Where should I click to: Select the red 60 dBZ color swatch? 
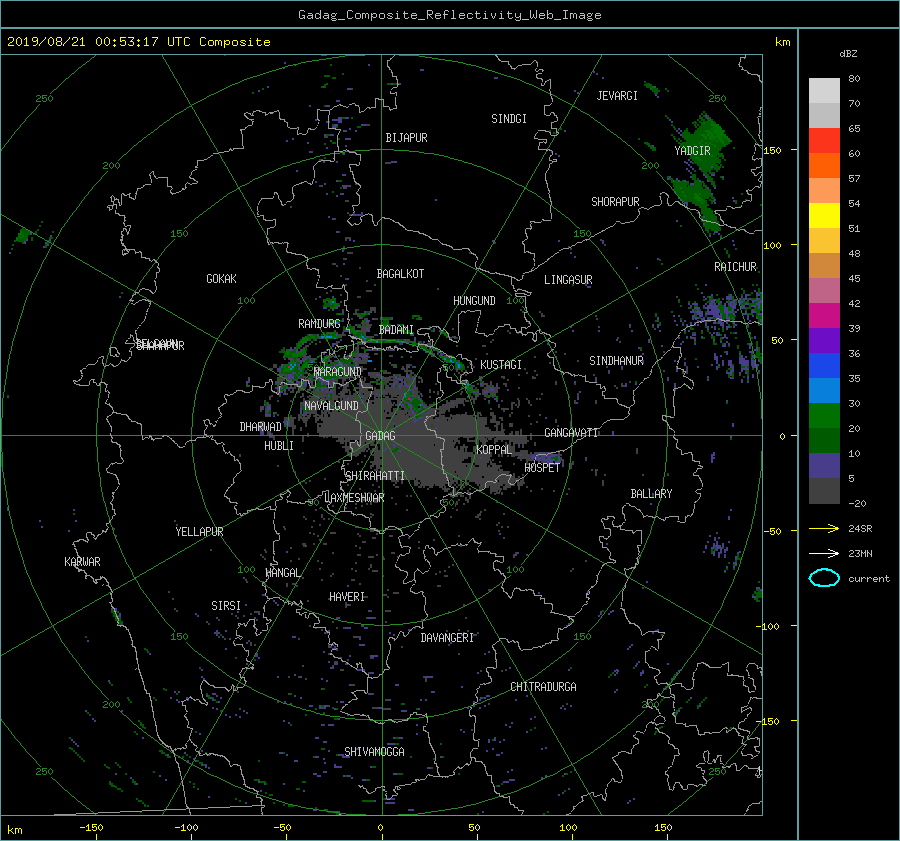click(824, 141)
